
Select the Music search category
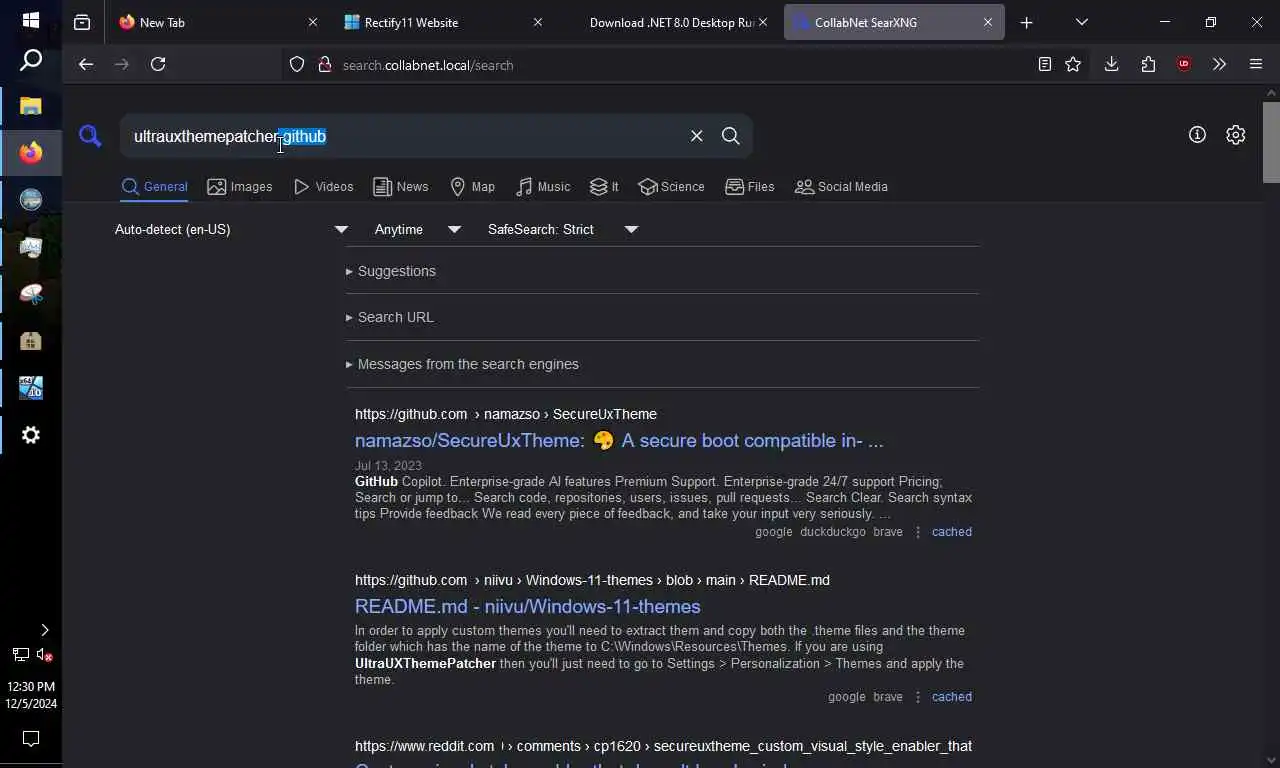544,186
